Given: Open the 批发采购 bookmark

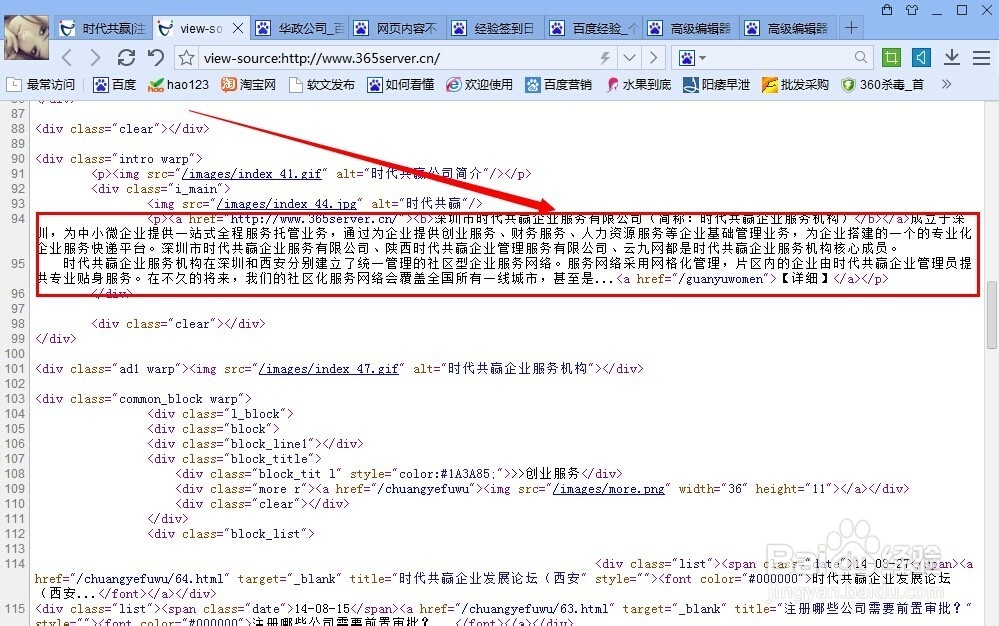Looking at the screenshot, I should click(x=795, y=84).
